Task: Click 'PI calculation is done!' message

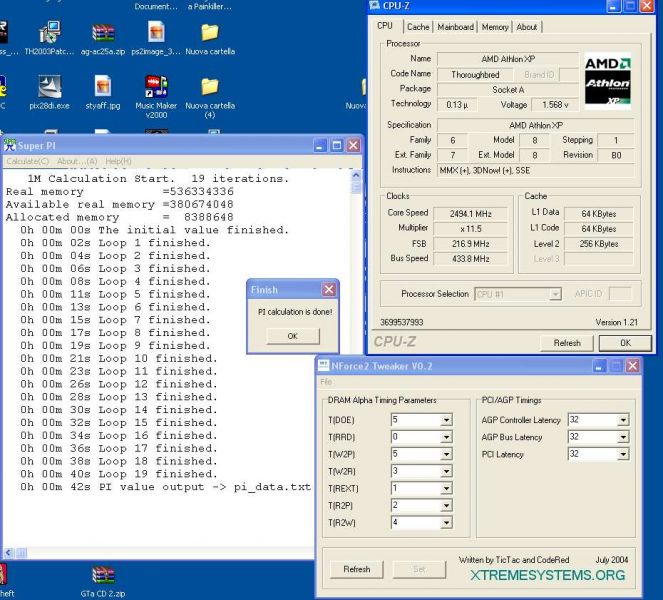Action: pos(295,312)
